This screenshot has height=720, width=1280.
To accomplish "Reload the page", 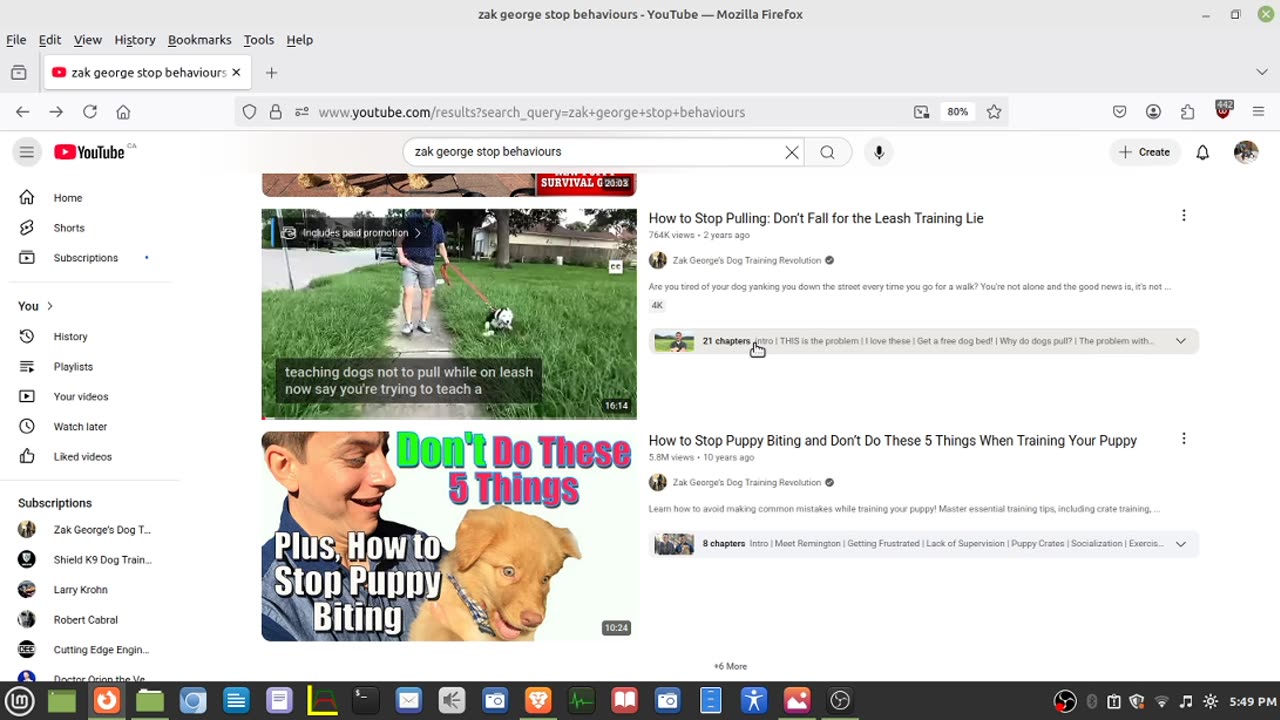I will tap(90, 112).
